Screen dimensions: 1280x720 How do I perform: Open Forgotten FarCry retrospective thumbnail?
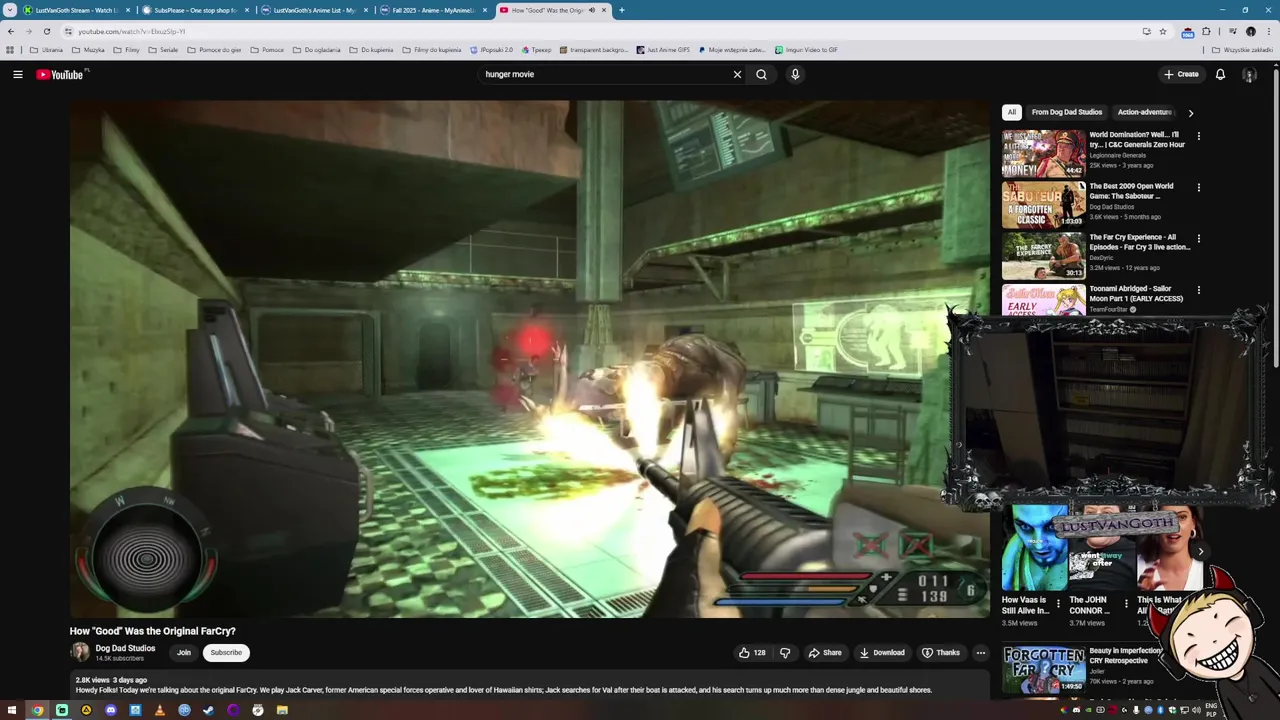click(1043, 669)
